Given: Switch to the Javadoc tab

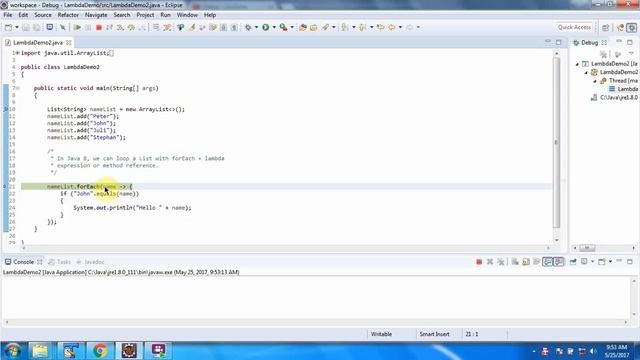Looking at the screenshot, I should [x=91, y=262].
